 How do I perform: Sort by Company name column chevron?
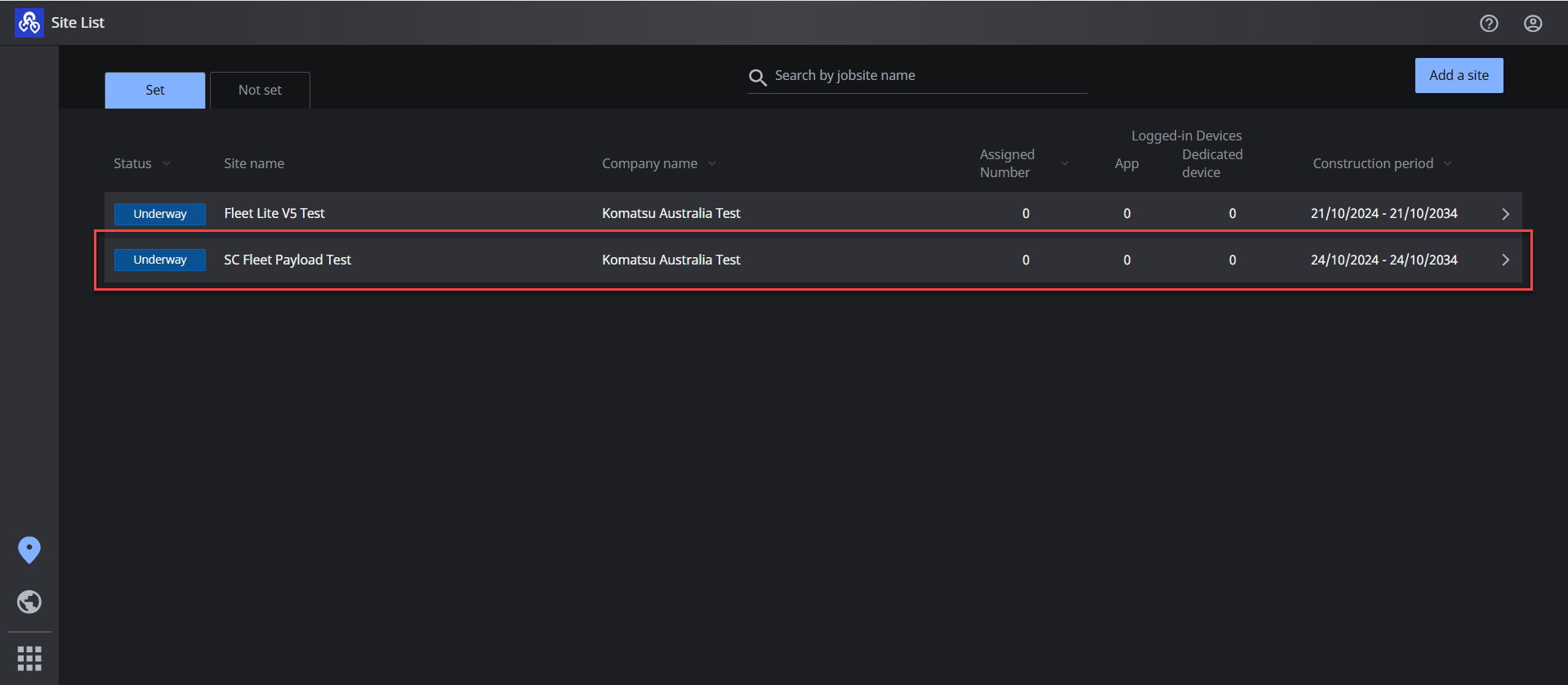click(712, 163)
